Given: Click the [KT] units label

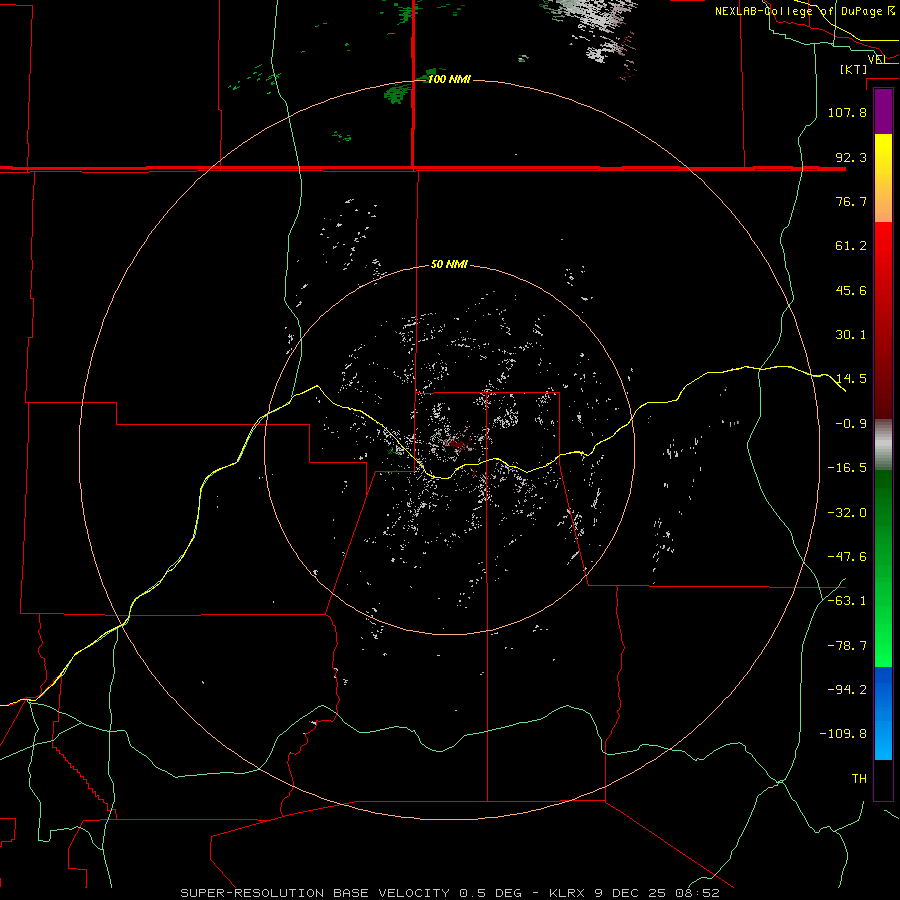Looking at the screenshot, I should click(854, 69).
